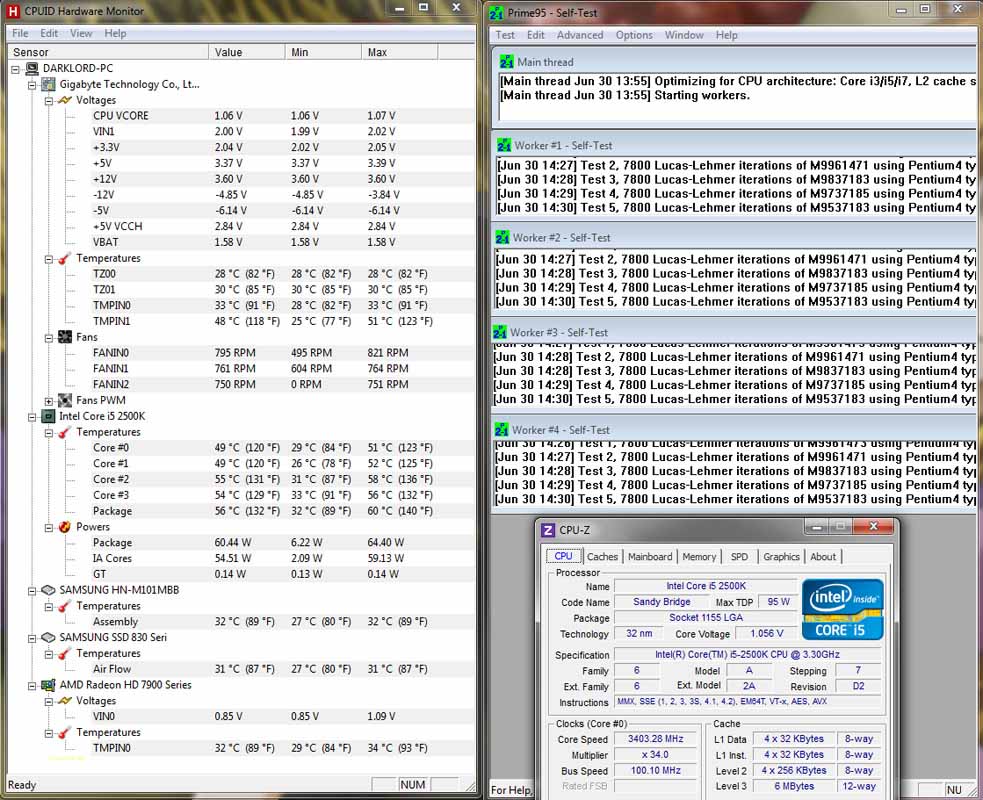
Task: Click the Radeon Temperatures thermometer icon
Action: pyautogui.click(x=65, y=732)
